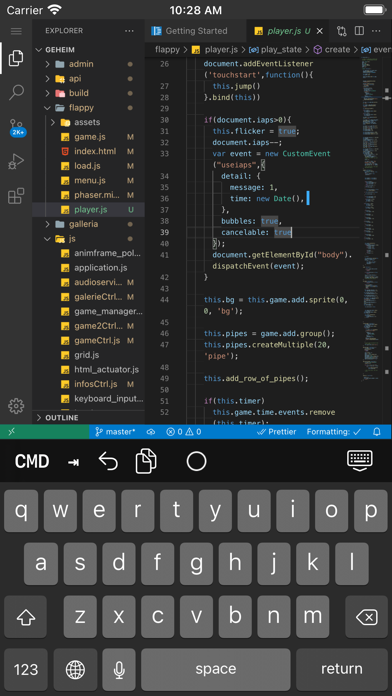Switch to the 123 numeric keyboard
This screenshot has width=392, height=696.
(x=26, y=669)
